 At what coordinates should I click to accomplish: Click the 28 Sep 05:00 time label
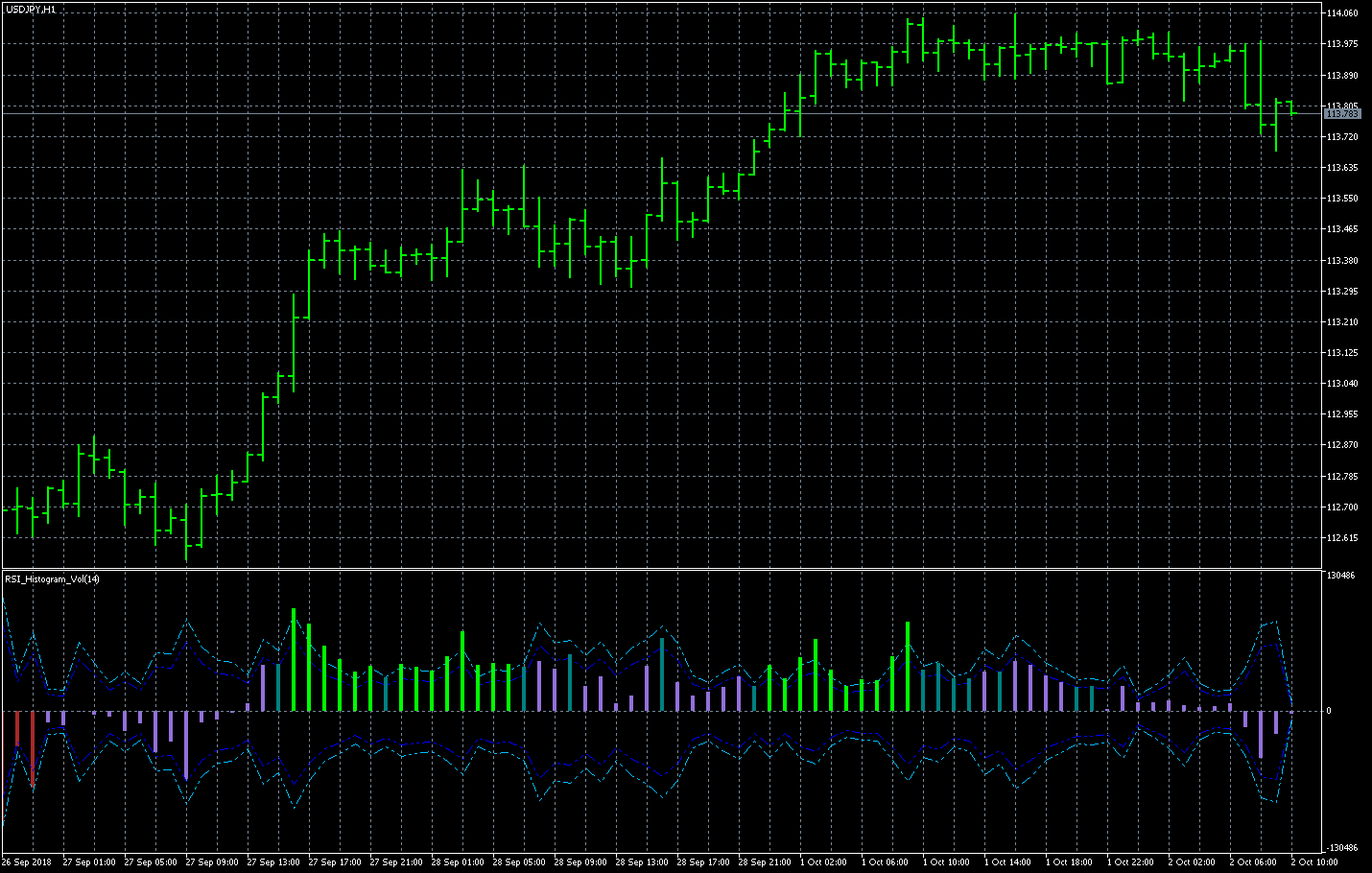click(x=519, y=862)
